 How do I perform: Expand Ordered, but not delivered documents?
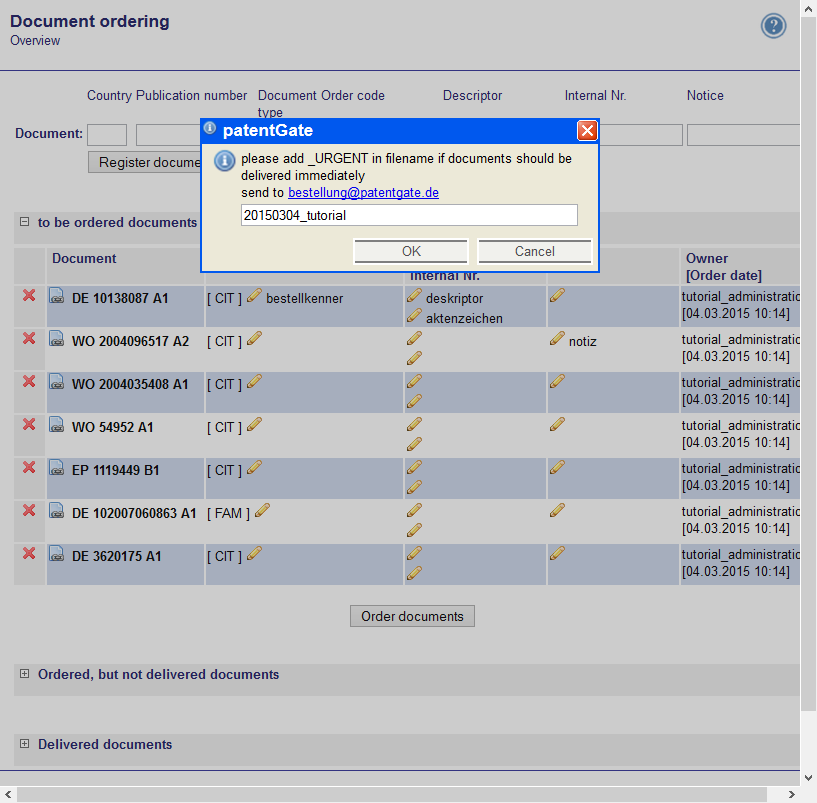pos(24,674)
